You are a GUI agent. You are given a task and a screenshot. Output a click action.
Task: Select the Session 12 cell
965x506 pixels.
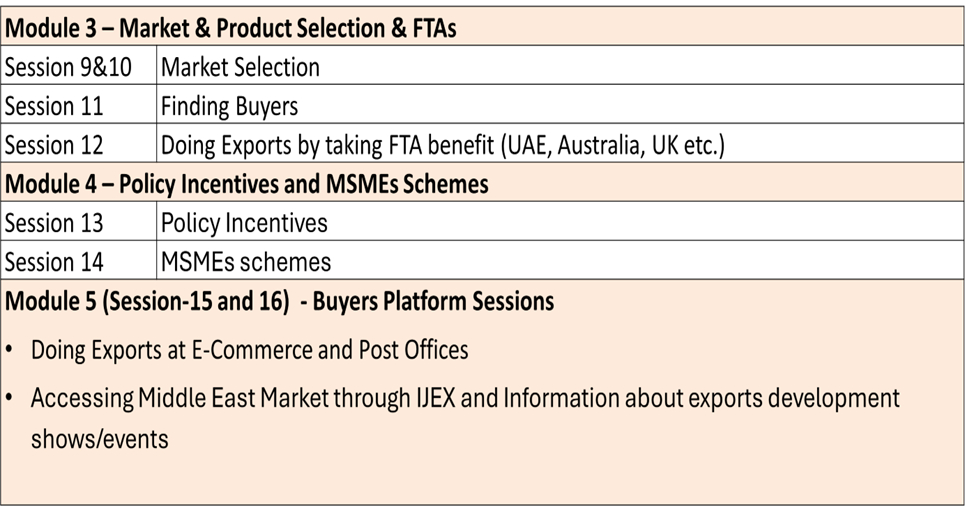pos(54,145)
